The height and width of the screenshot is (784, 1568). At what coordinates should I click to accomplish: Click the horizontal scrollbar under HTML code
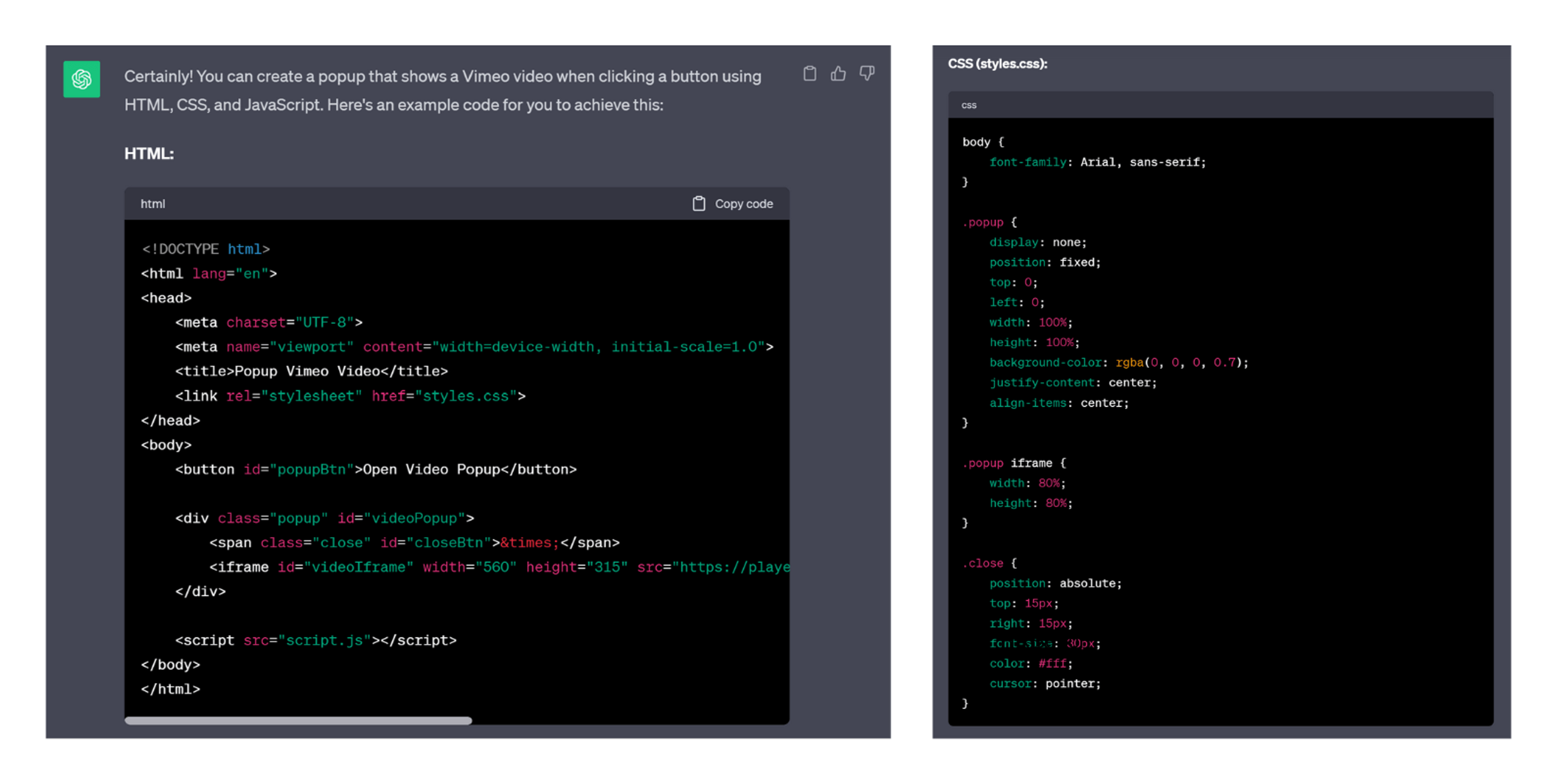coord(298,721)
